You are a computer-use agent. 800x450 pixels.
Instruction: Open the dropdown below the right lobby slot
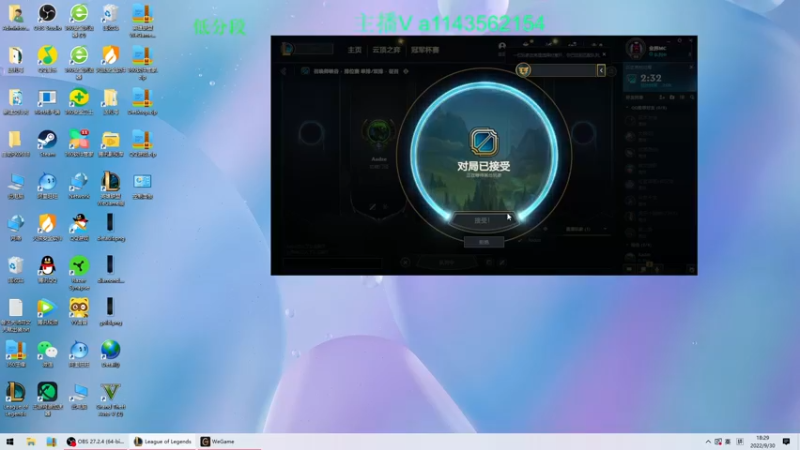pos(586,229)
